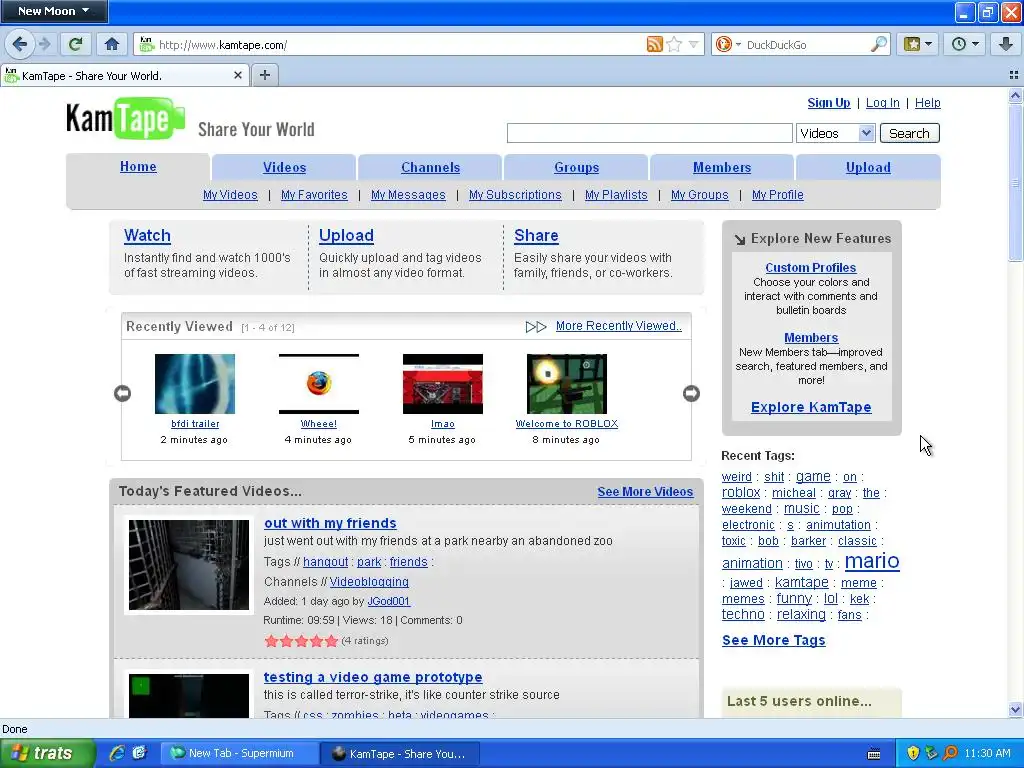1024x768 pixels.
Task: Open My Messages submenu link
Action: click(x=408, y=195)
